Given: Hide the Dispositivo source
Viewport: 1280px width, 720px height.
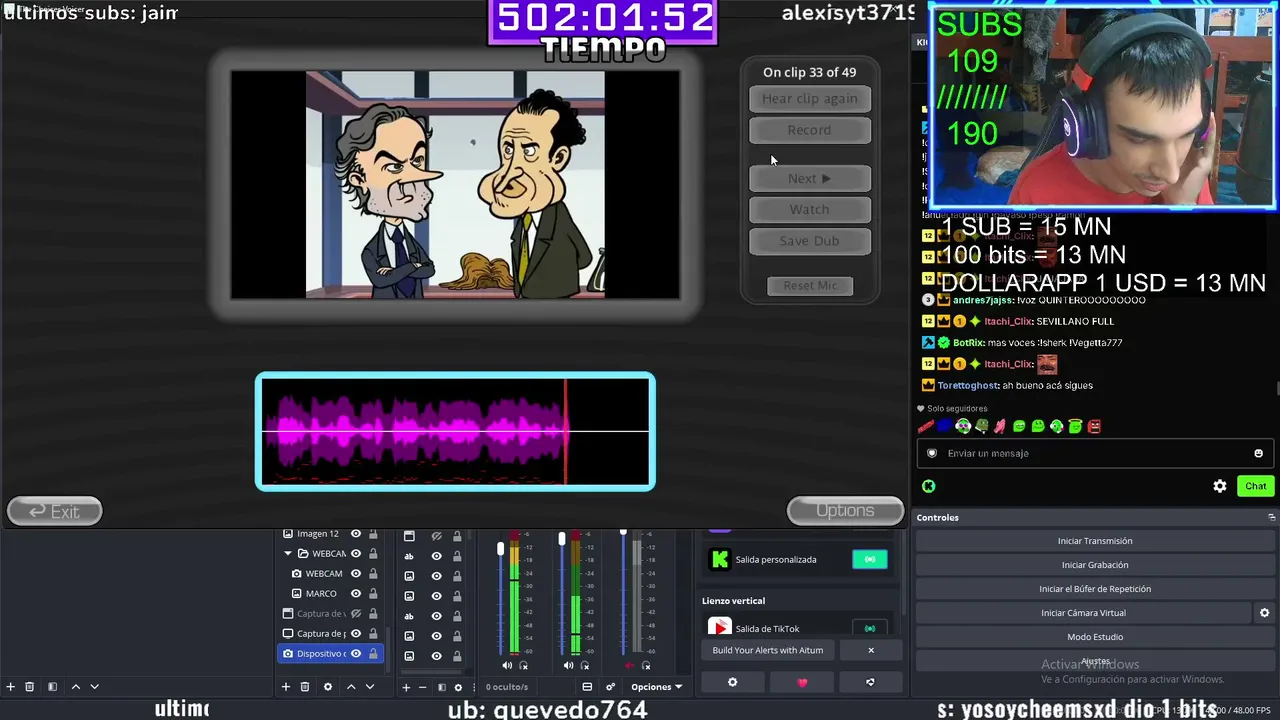Looking at the screenshot, I should click(355, 654).
